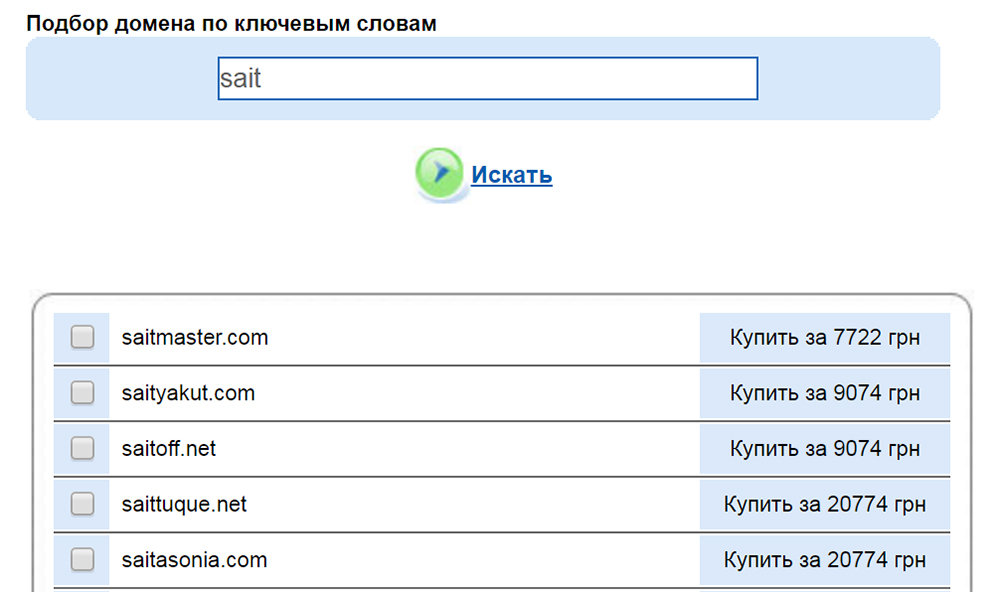Check the box for saitmaster.com

click(x=82, y=338)
